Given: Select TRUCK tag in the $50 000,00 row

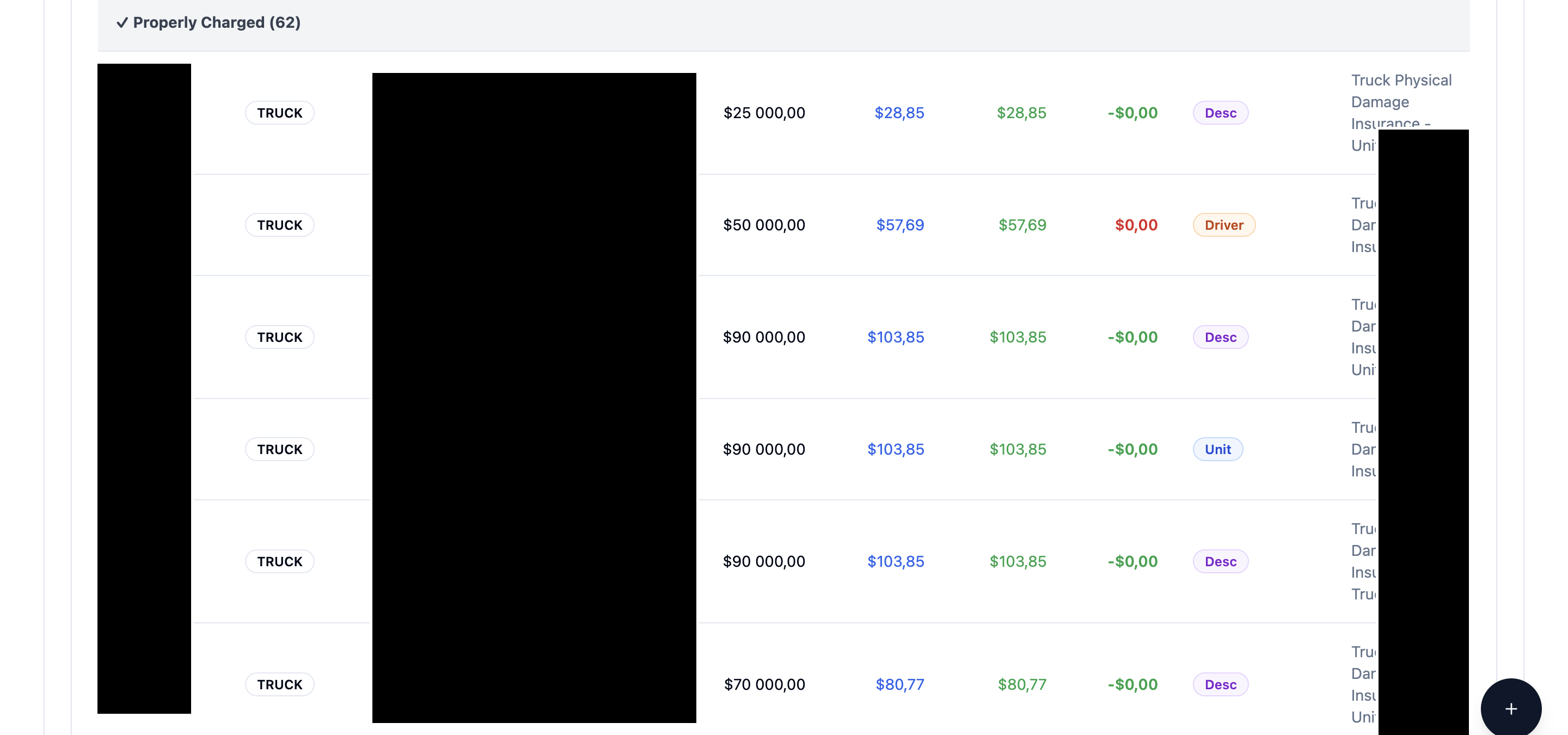Looking at the screenshot, I should coord(279,225).
